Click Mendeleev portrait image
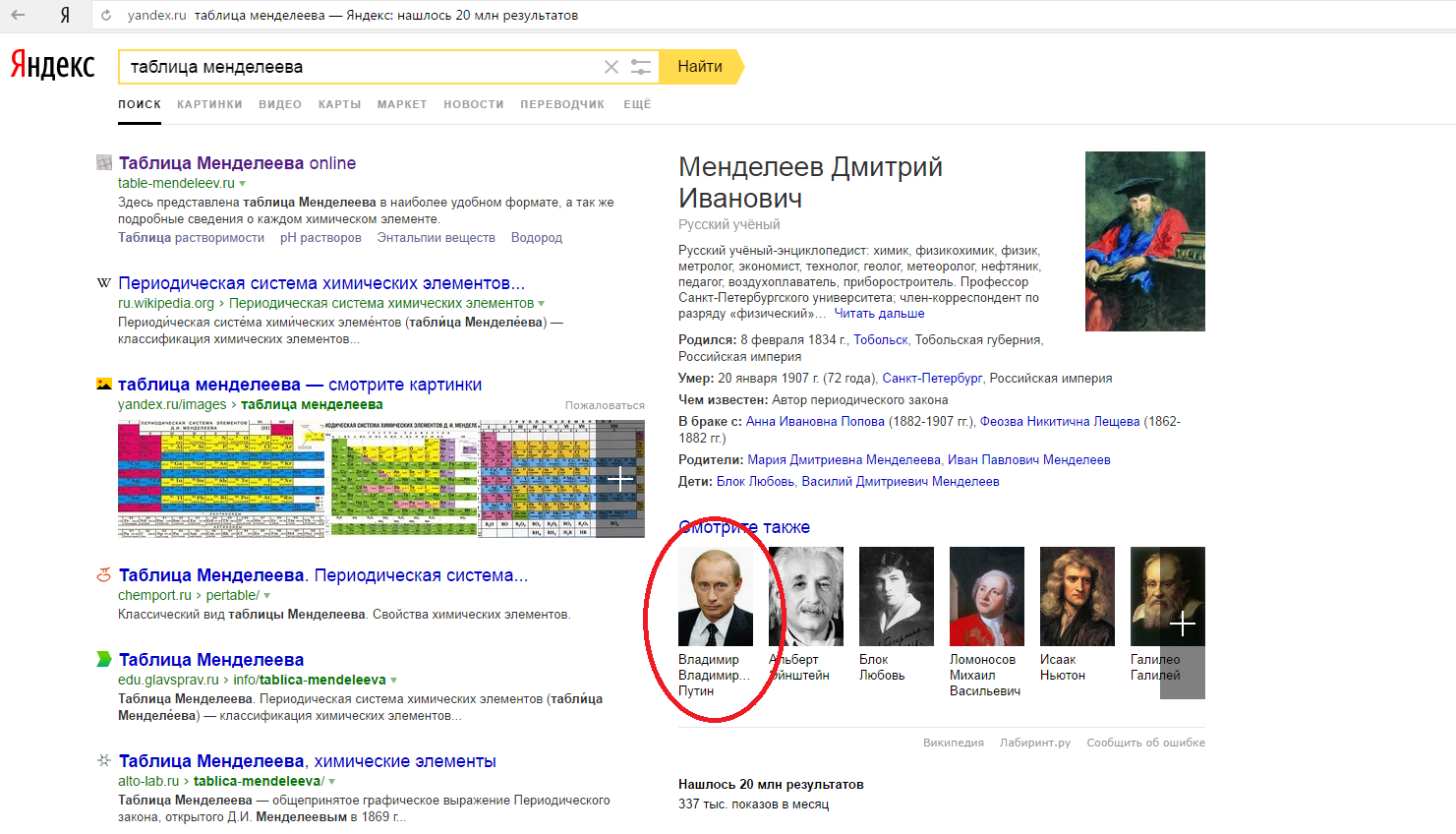 [x=1145, y=241]
